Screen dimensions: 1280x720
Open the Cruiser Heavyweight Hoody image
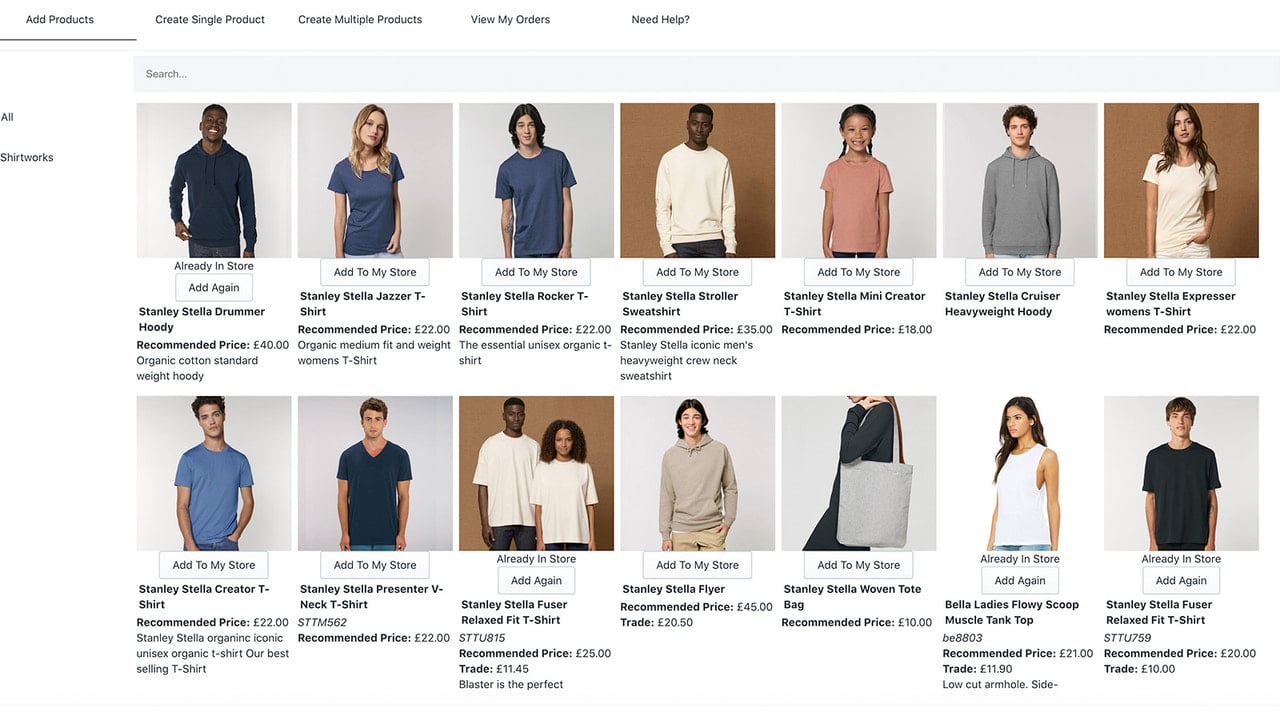[x=1020, y=181]
